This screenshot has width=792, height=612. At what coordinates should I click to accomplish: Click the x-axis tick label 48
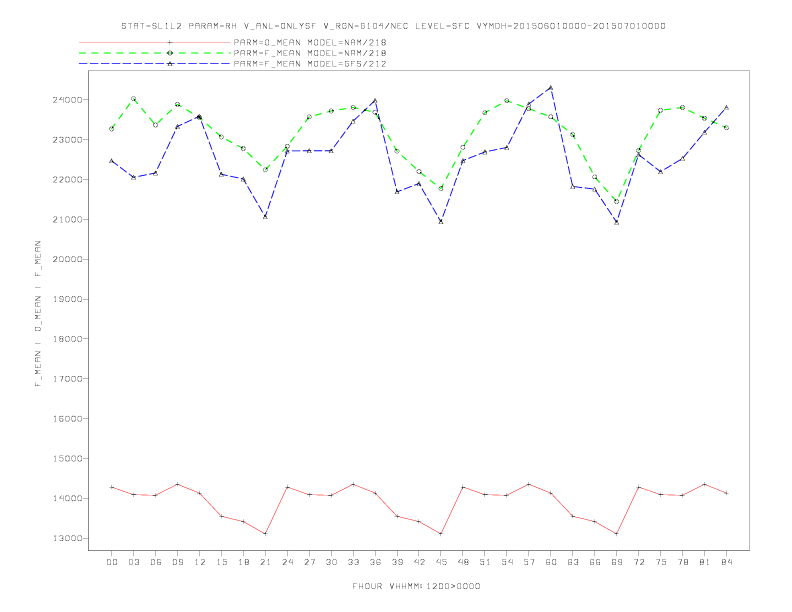pos(463,562)
